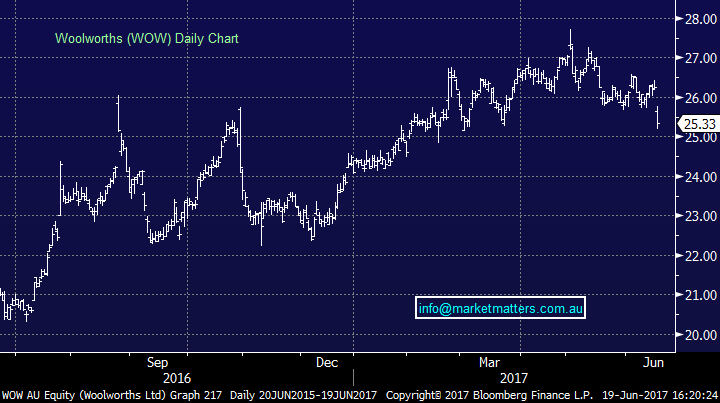Click the Sep month axis label
The width and height of the screenshot is (720, 403).
click(x=158, y=363)
